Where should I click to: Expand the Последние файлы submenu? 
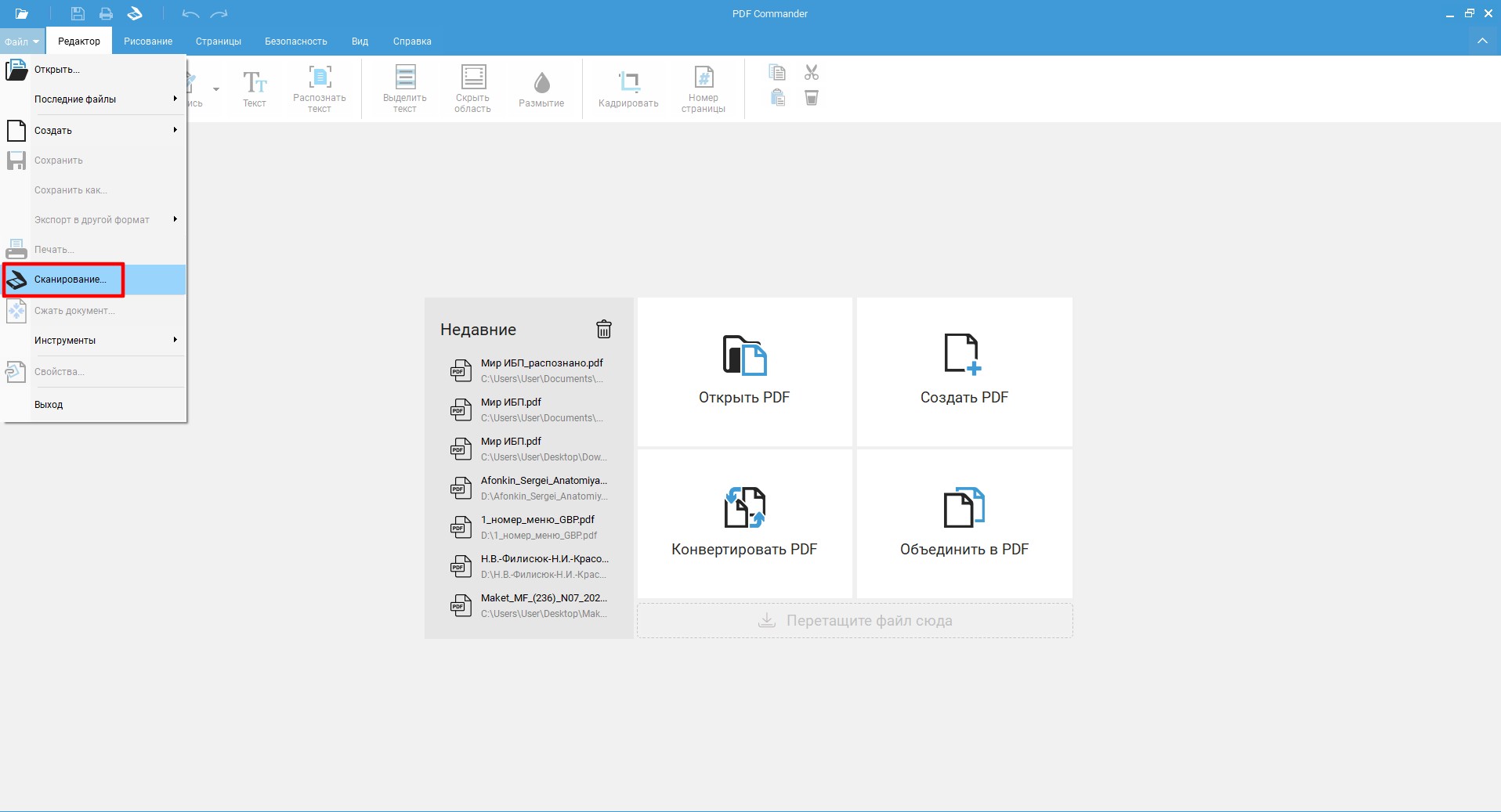[108, 99]
